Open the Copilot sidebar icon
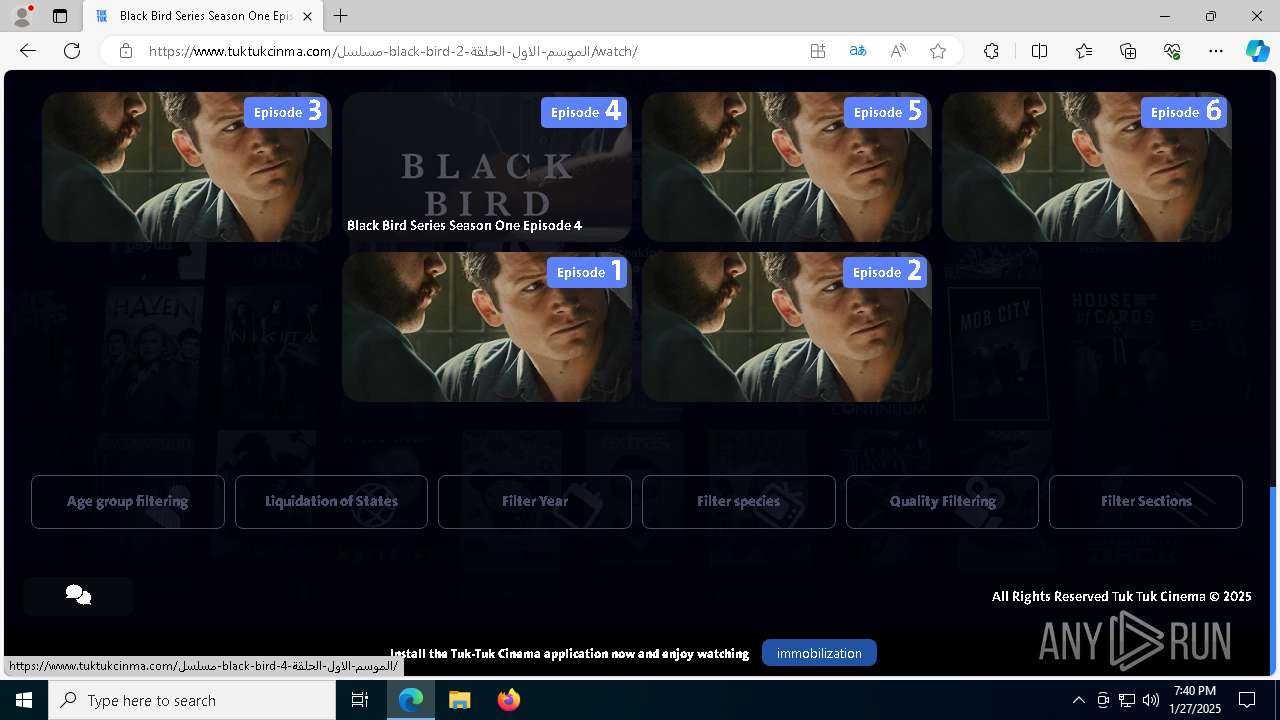Viewport: 1280px width, 720px height. tap(1257, 51)
